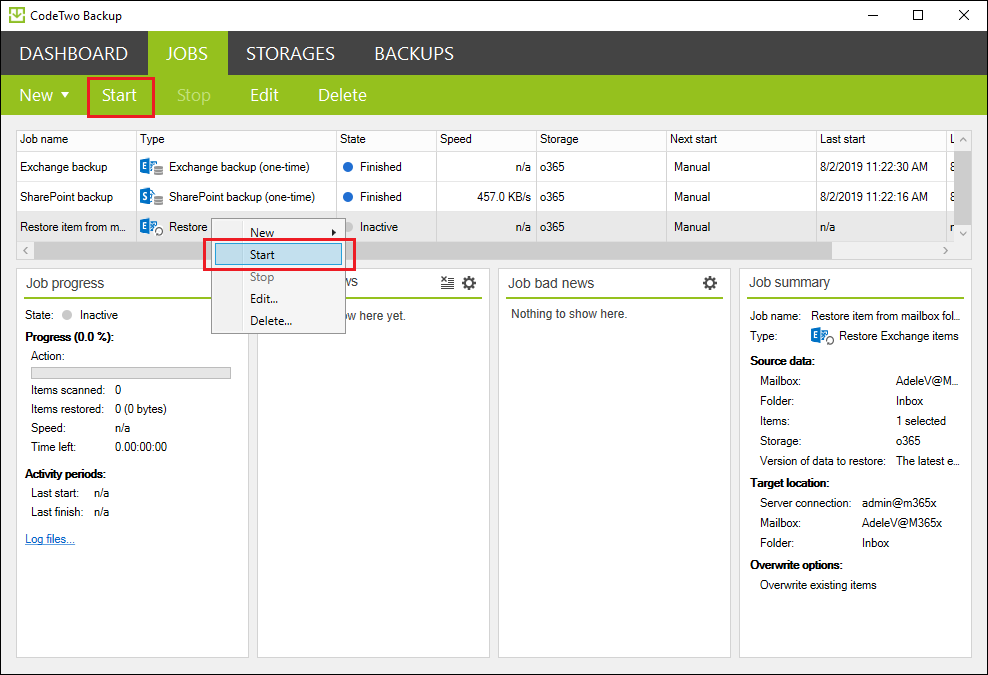
Task: Click the CodeTwo Backup app logo icon
Action: 17,15
